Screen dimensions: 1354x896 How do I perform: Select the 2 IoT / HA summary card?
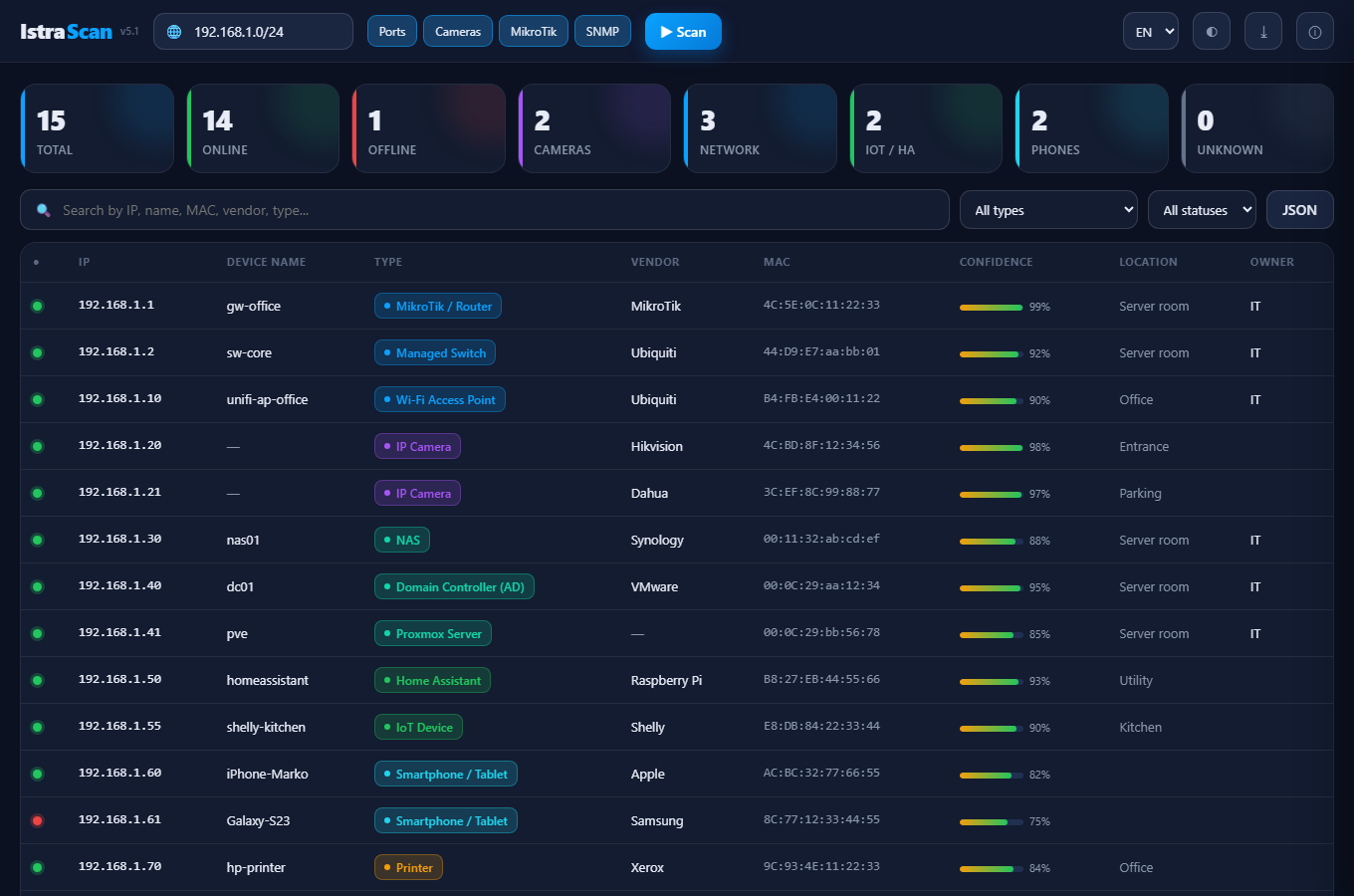(926, 128)
